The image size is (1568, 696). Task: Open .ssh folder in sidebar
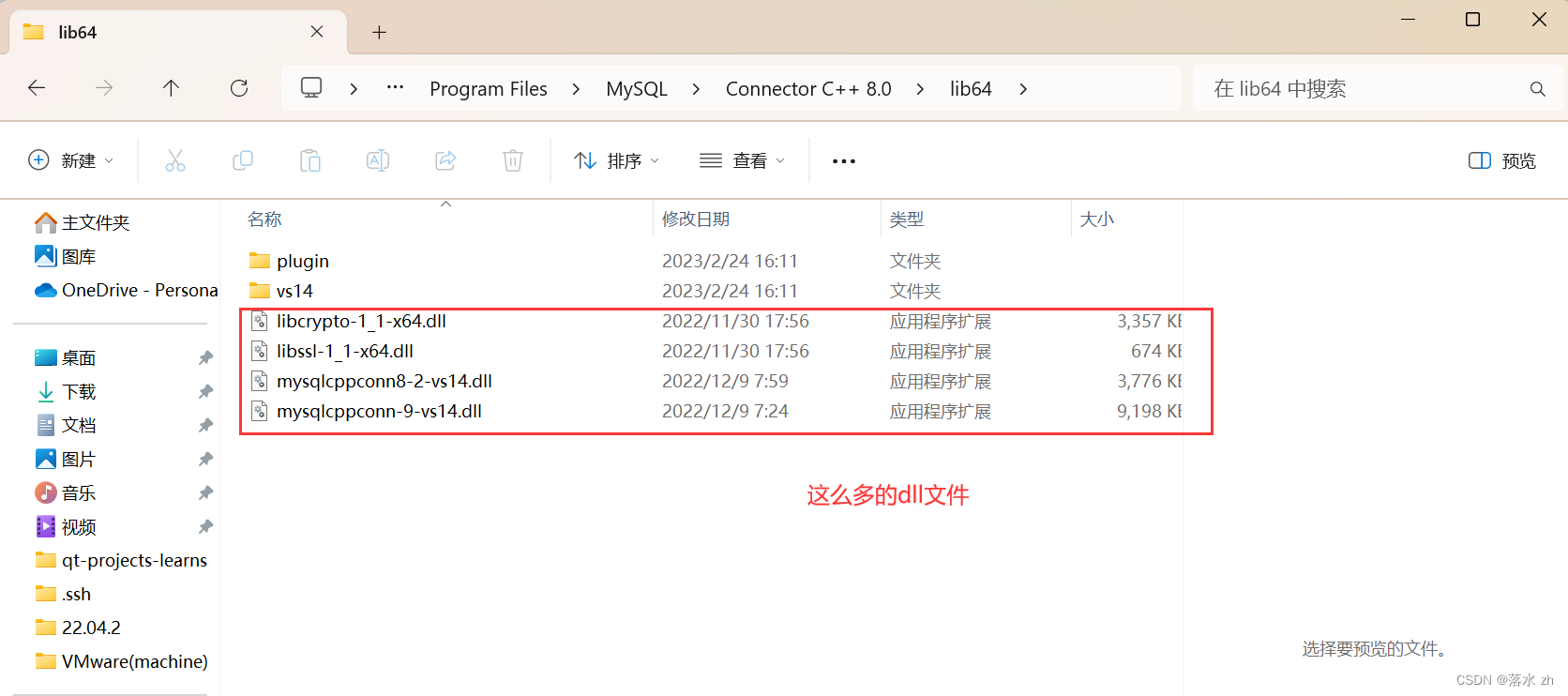pos(63,594)
